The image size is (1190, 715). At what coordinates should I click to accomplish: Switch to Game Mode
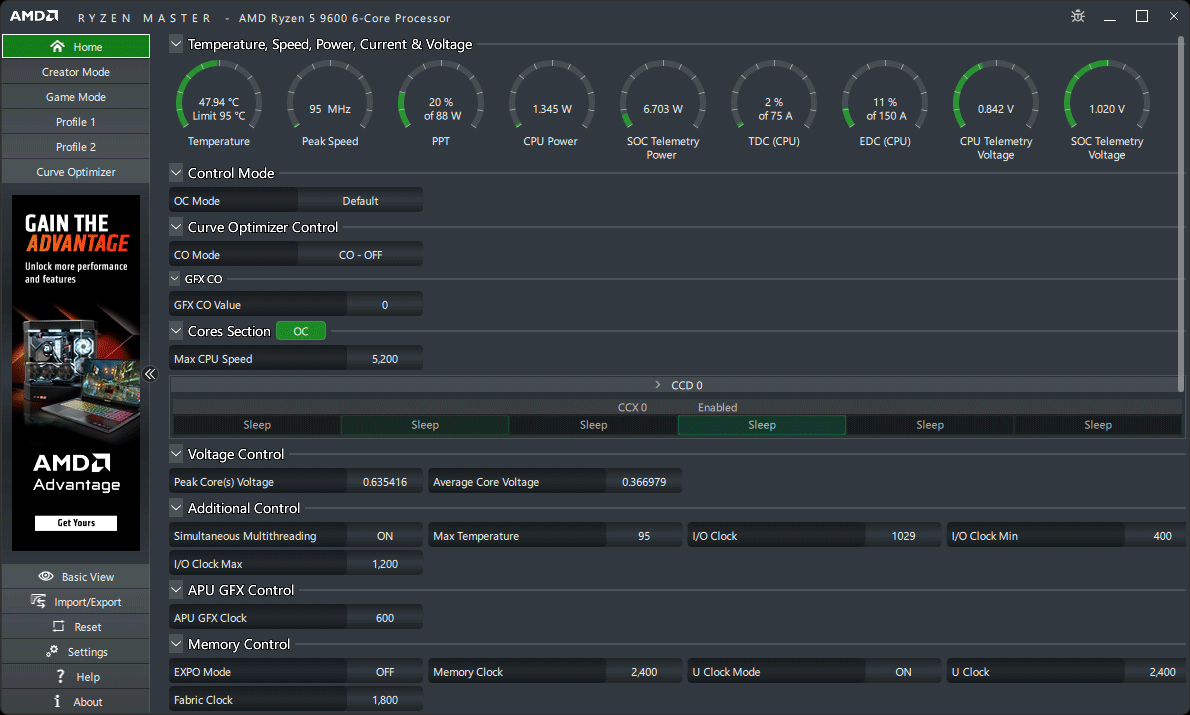(76, 96)
